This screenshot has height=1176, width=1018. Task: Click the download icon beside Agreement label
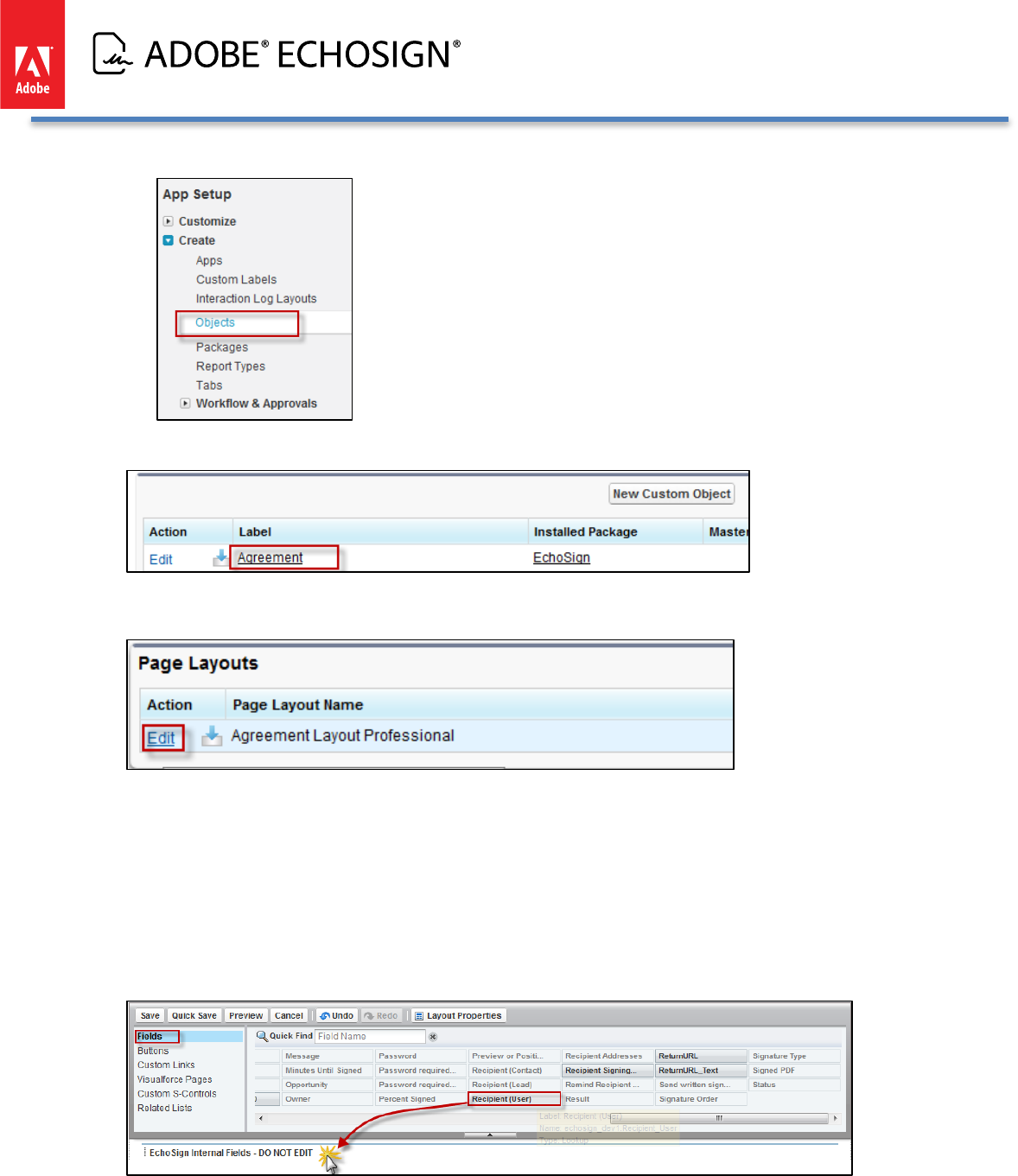(220, 558)
